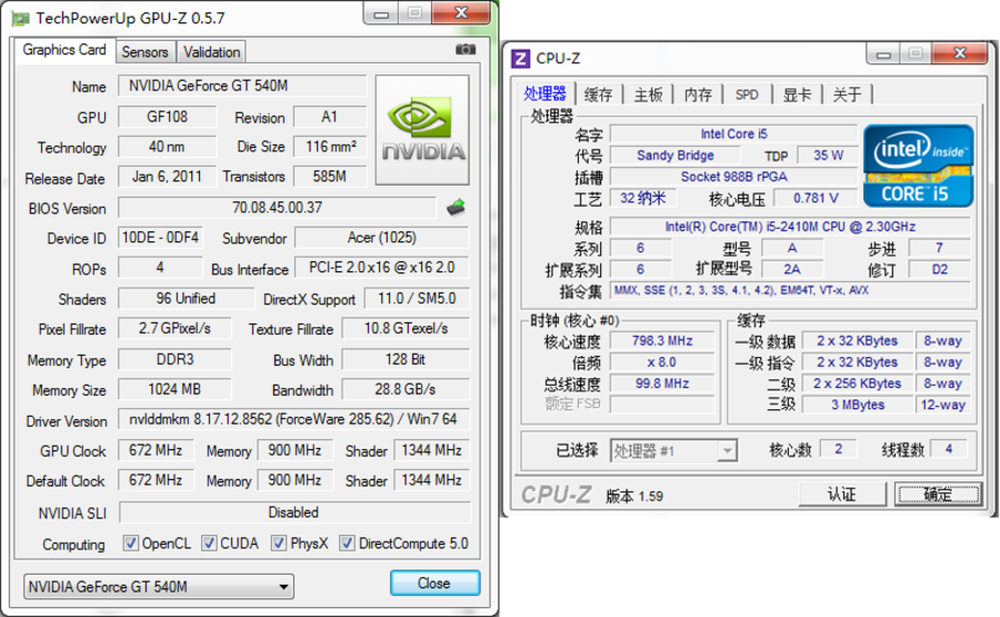Click the specification Intel(R) Core(TM) i5-2410M text
Image resolution: width=1000 pixels, height=617 pixels.
[790, 227]
